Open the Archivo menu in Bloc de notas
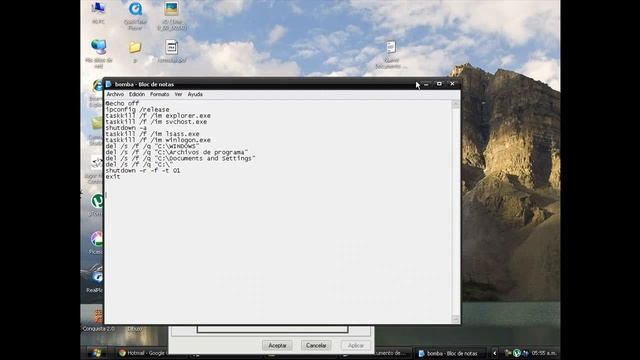The height and width of the screenshot is (360, 640). click(x=115, y=94)
